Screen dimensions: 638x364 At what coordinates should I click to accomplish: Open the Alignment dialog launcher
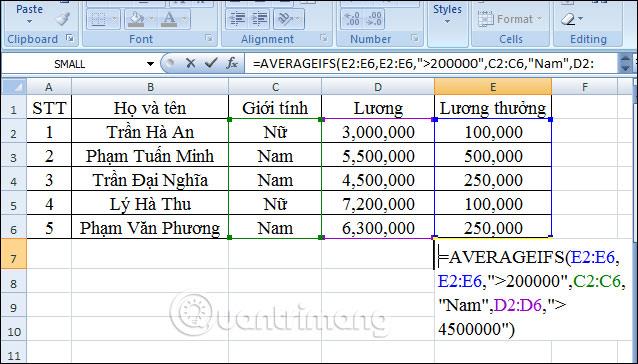(324, 38)
